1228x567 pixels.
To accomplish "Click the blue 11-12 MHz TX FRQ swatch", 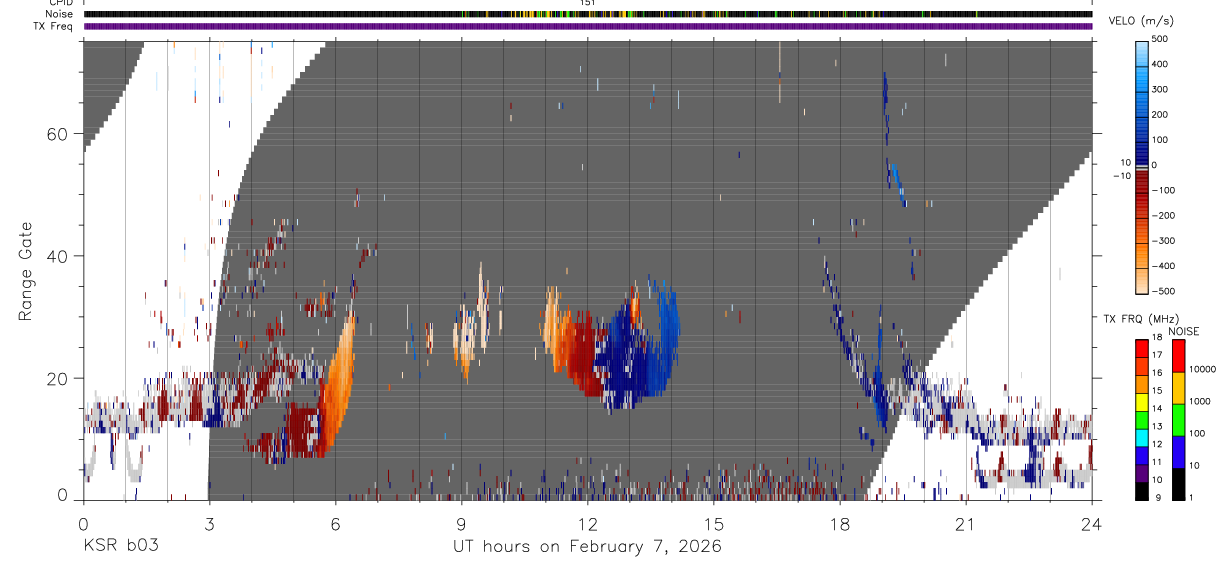I will click(x=1142, y=456).
